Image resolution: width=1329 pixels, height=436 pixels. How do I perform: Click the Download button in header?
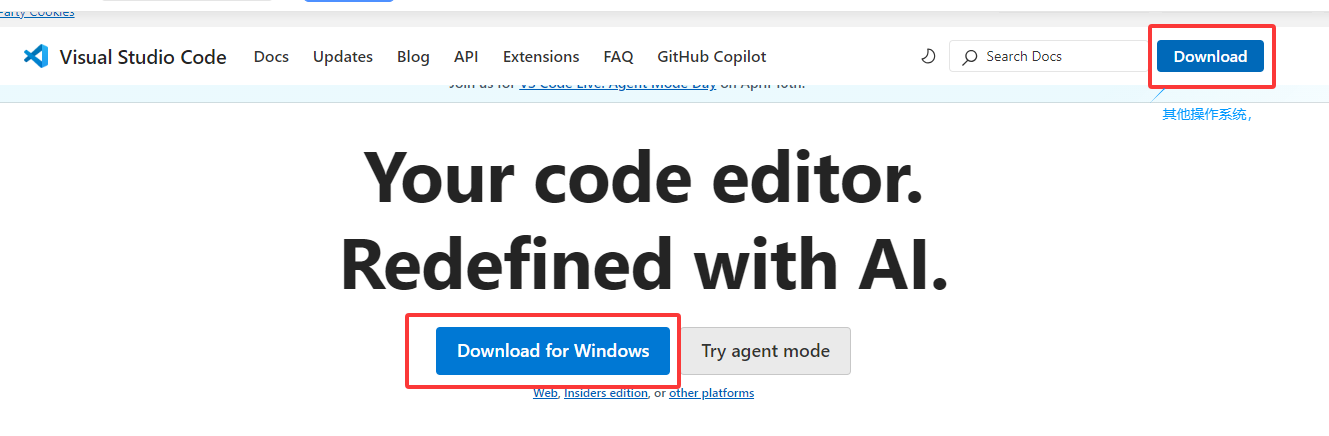[x=1210, y=56]
